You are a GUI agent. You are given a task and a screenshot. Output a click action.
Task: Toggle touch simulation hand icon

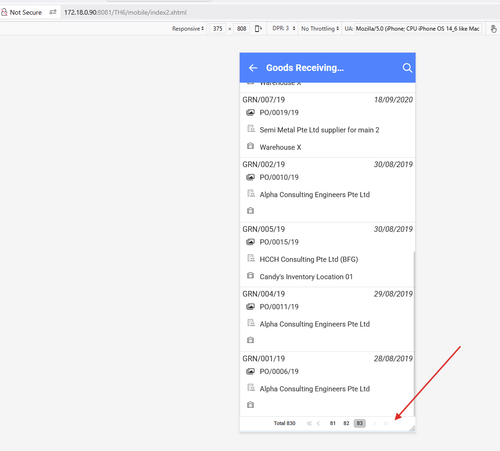click(x=494, y=29)
